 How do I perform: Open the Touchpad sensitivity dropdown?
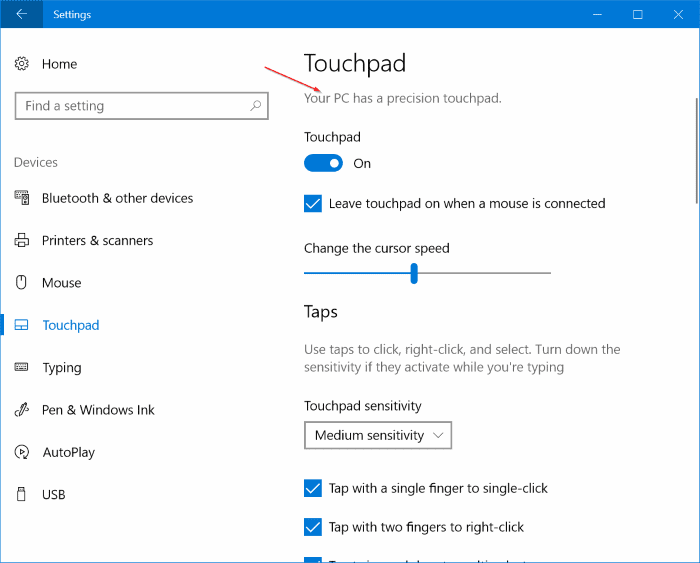pos(378,435)
